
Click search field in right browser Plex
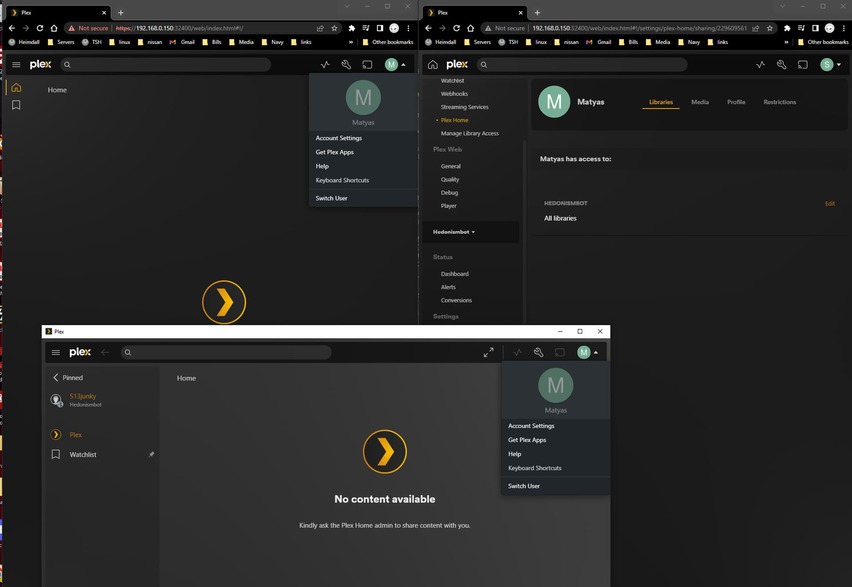pyautogui.click(x=582, y=65)
